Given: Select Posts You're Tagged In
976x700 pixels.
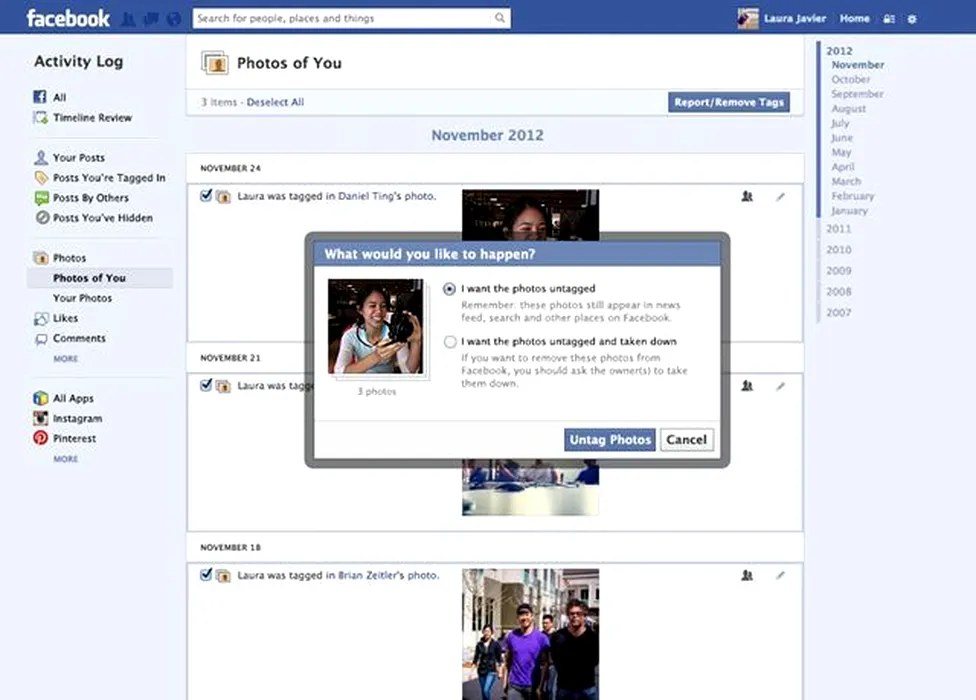Looking at the screenshot, I should tap(108, 177).
